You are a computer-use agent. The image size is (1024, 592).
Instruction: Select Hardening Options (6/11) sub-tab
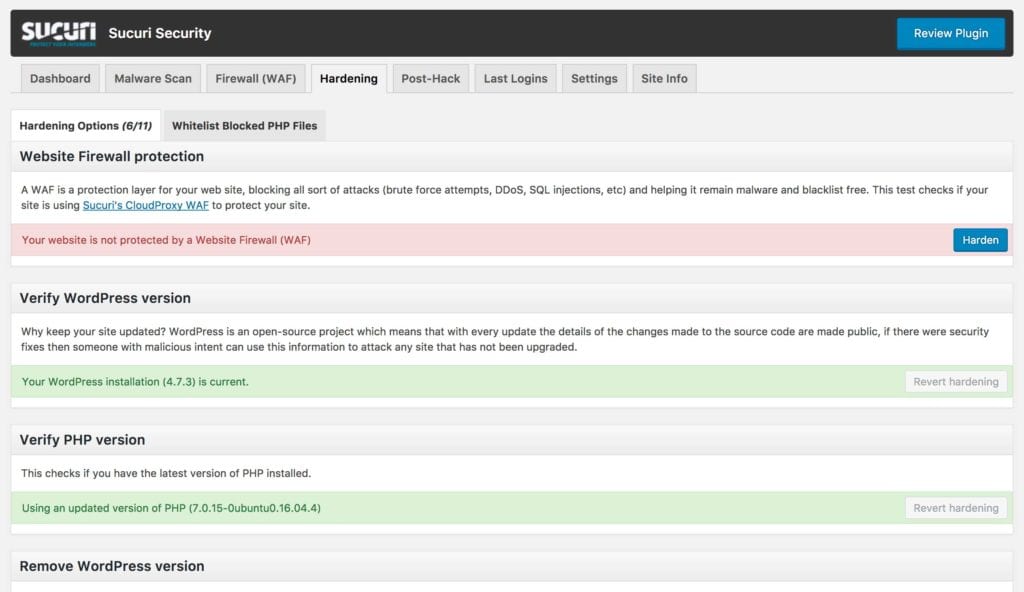(x=86, y=125)
